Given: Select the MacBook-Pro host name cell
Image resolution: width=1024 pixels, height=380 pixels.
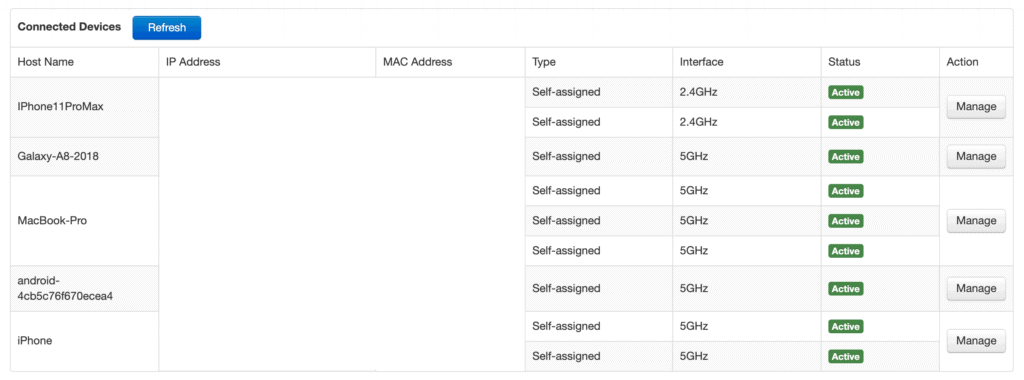Looking at the screenshot, I should 84,221.
